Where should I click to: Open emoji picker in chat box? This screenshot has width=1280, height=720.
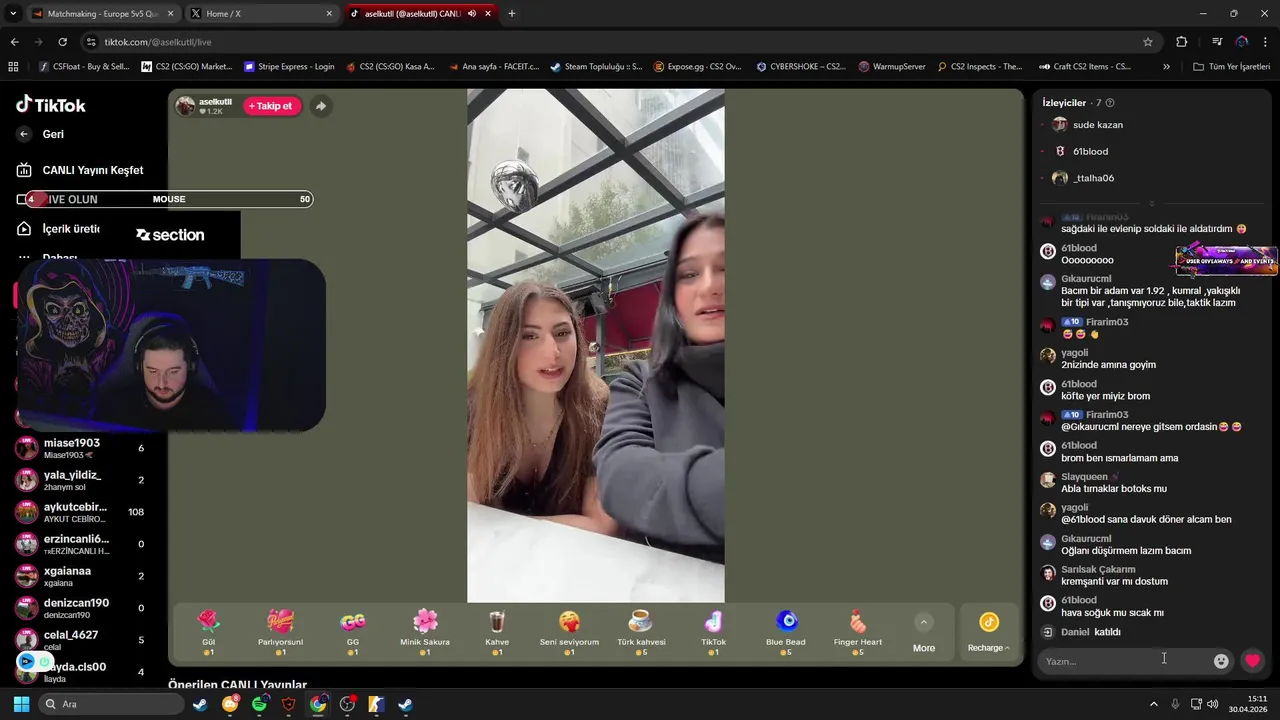click(x=1221, y=661)
